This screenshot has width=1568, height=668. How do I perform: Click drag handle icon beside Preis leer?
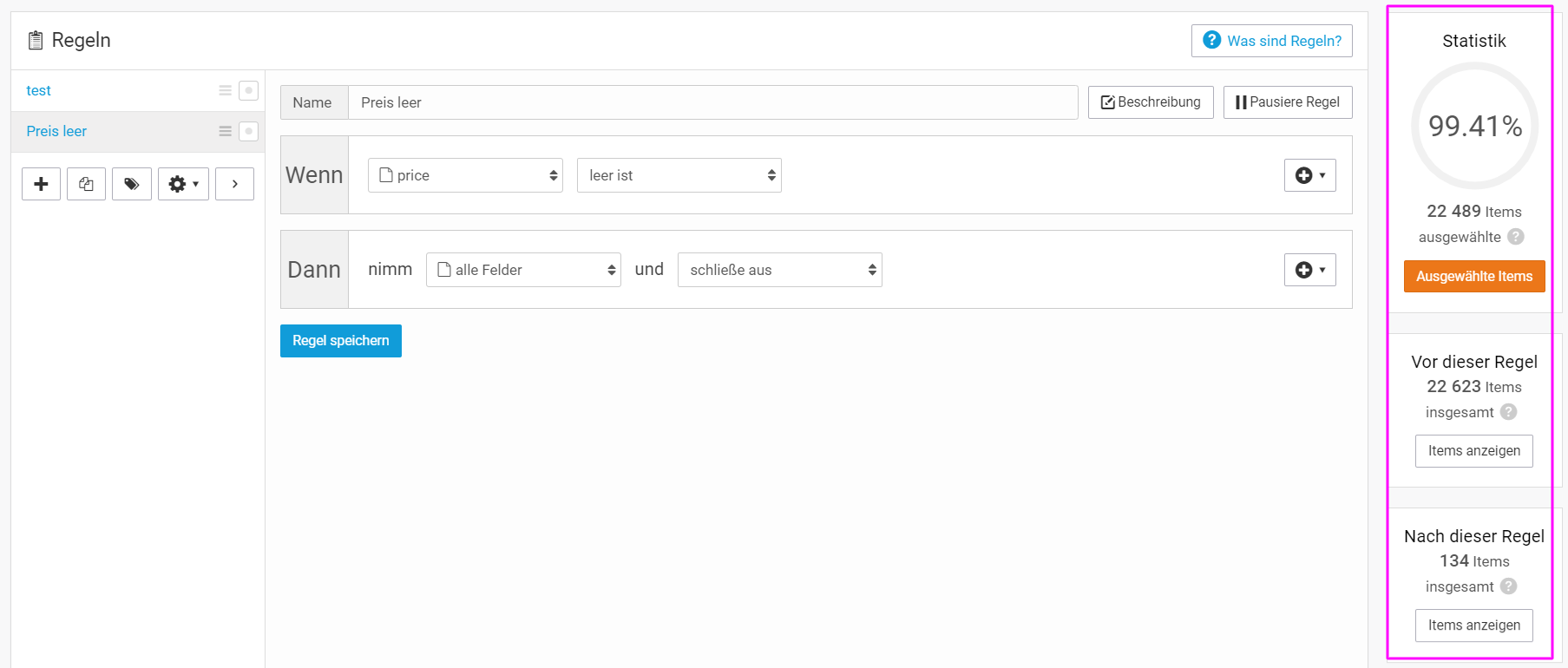pyautogui.click(x=225, y=131)
